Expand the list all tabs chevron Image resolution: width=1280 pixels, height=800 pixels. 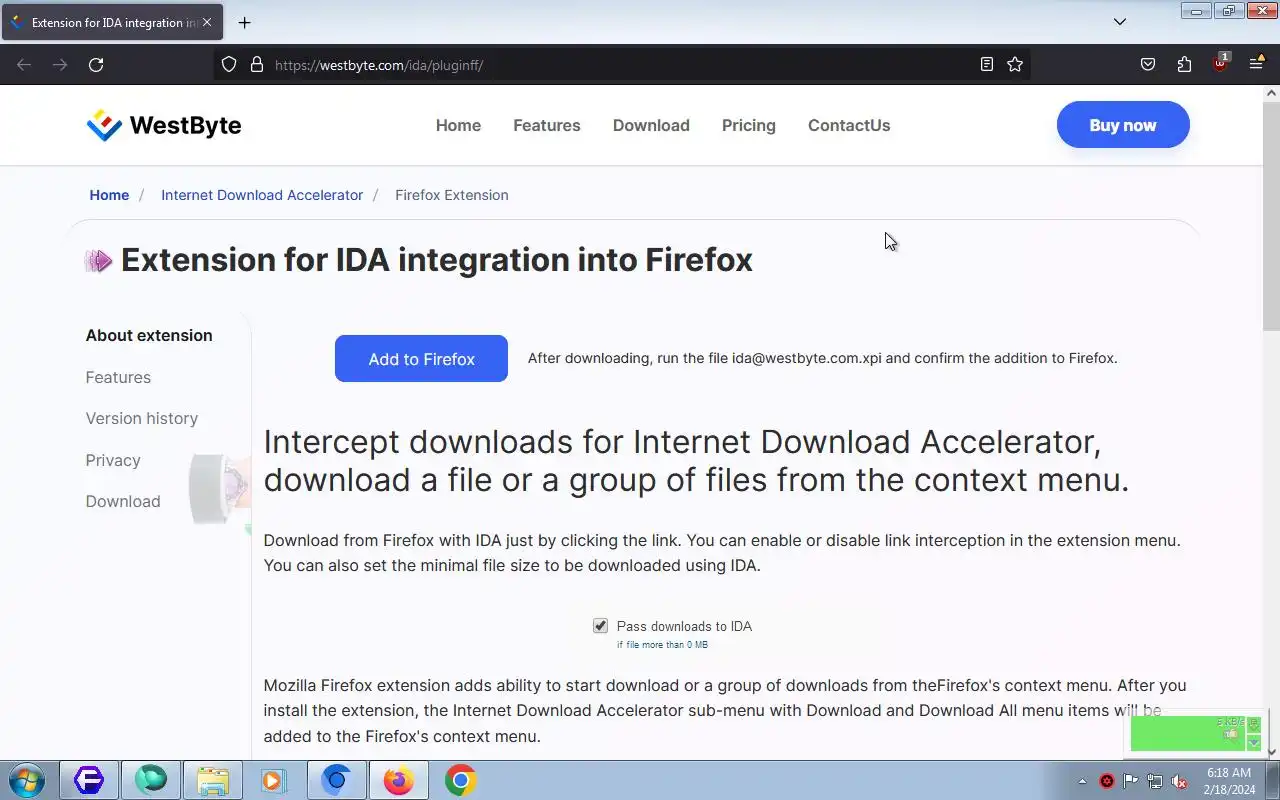(1120, 22)
